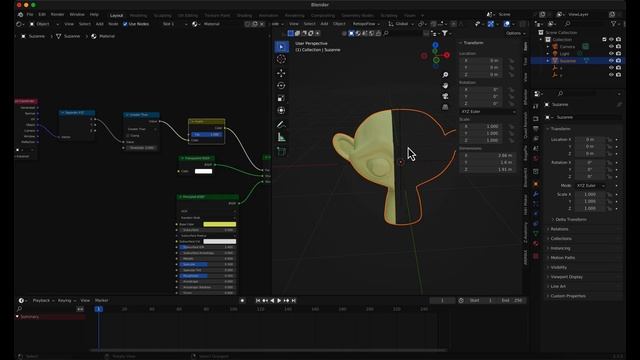This screenshot has height=360, width=640.
Task: Click the Suzanne mesh icon in node breadcrumb
Action: point(59,36)
